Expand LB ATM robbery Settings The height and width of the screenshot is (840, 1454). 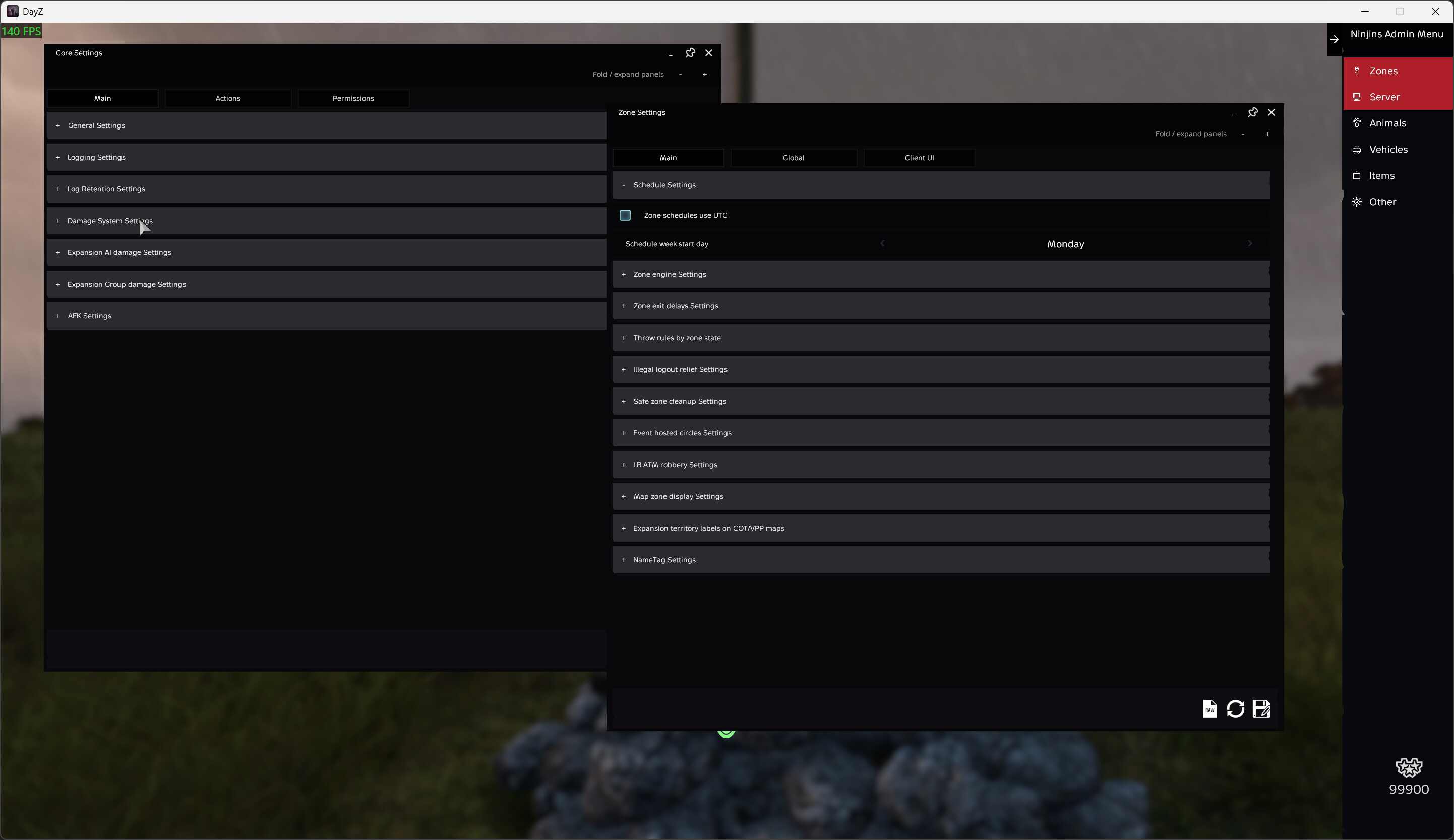[x=941, y=465]
